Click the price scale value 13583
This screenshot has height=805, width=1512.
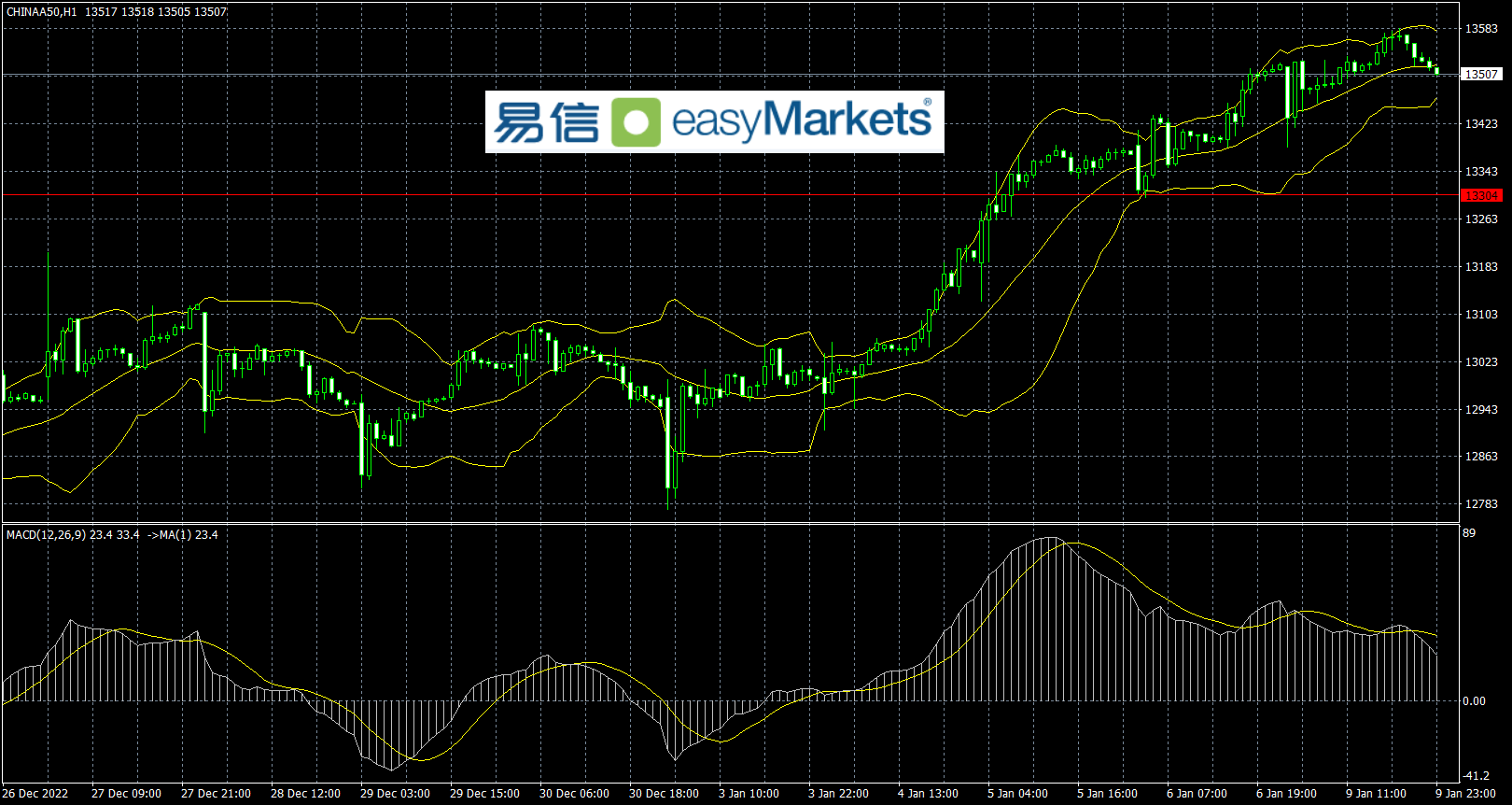click(1481, 29)
